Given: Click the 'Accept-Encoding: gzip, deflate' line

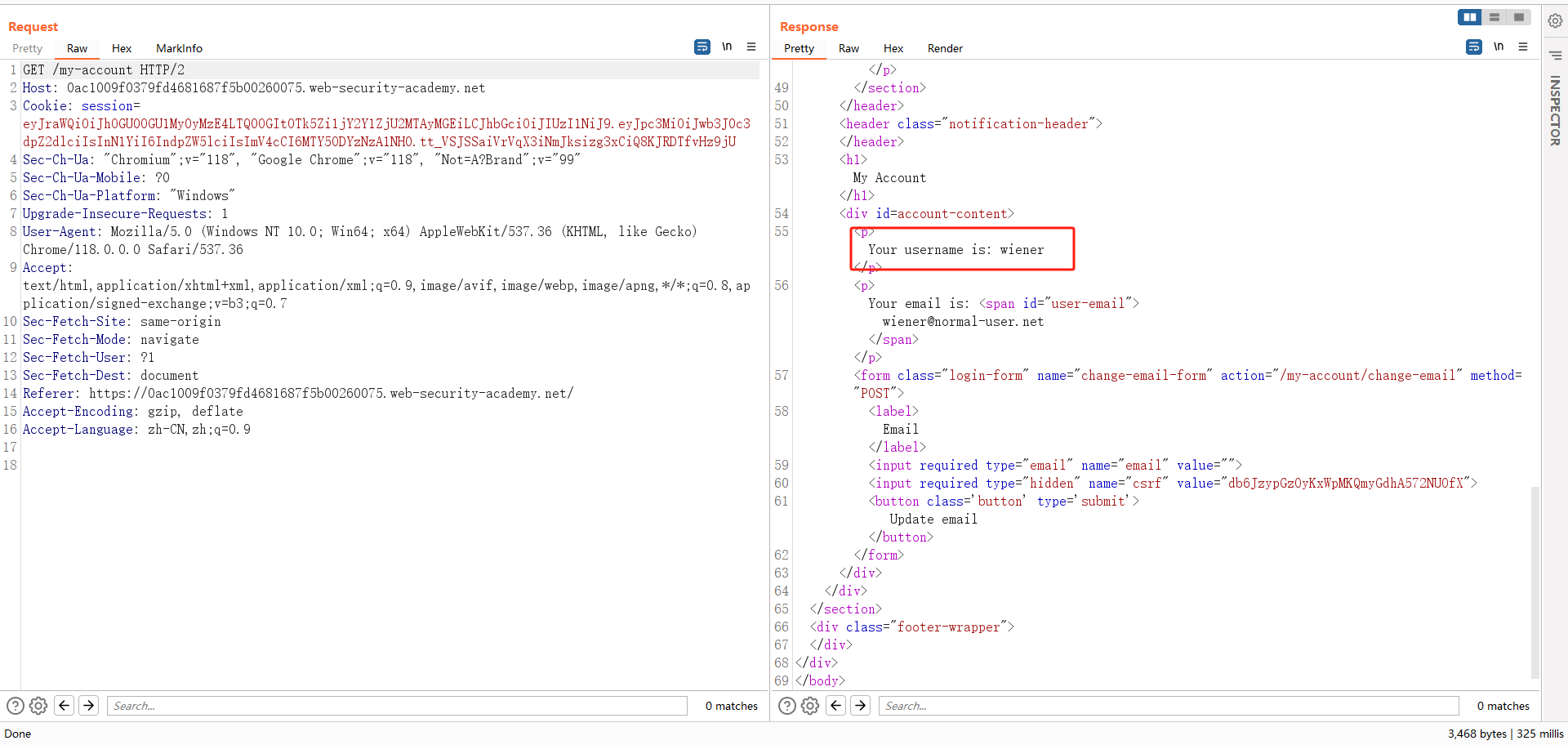Looking at the screenshot, I should point(133,412).
